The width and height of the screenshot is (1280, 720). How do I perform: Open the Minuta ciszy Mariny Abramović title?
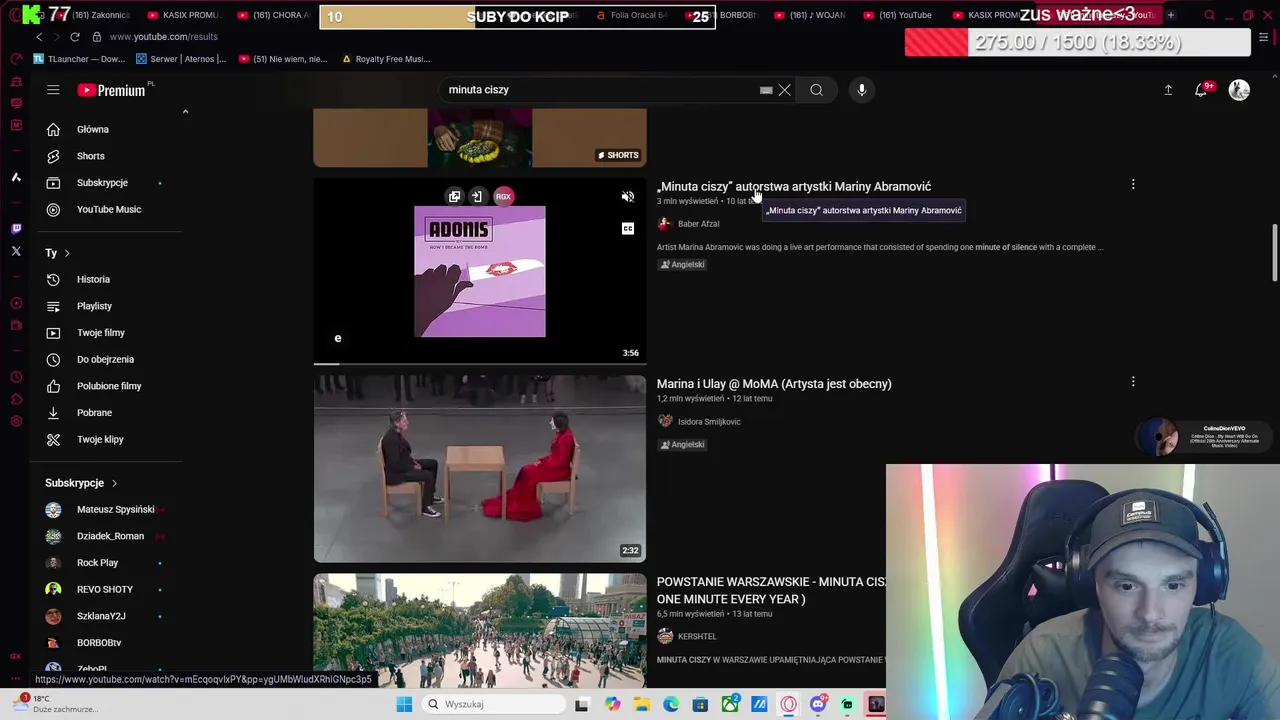[x=794, y=186]
